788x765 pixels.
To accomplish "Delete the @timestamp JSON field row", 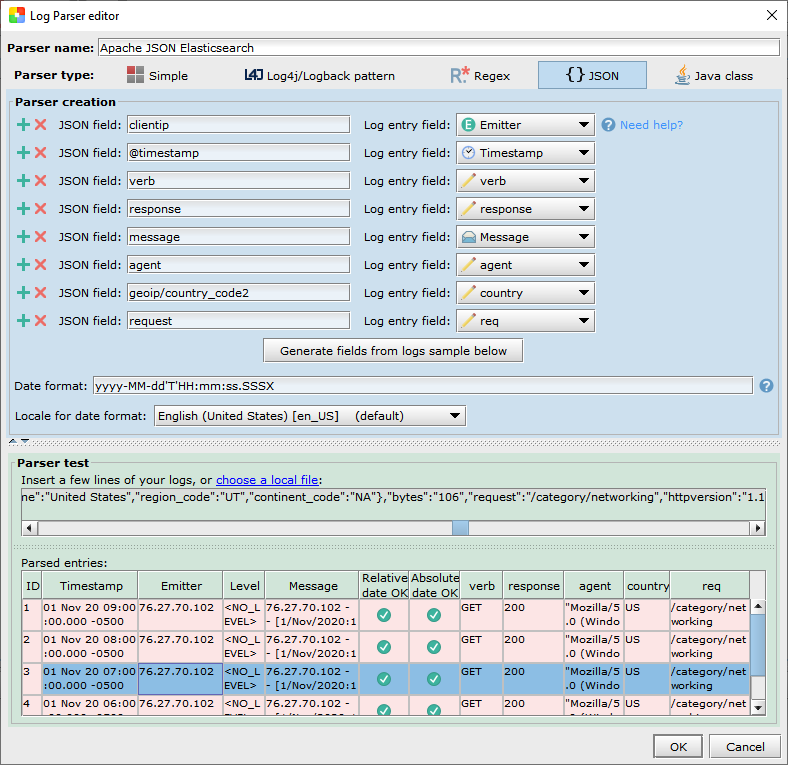I will click(x=41, y=153).
